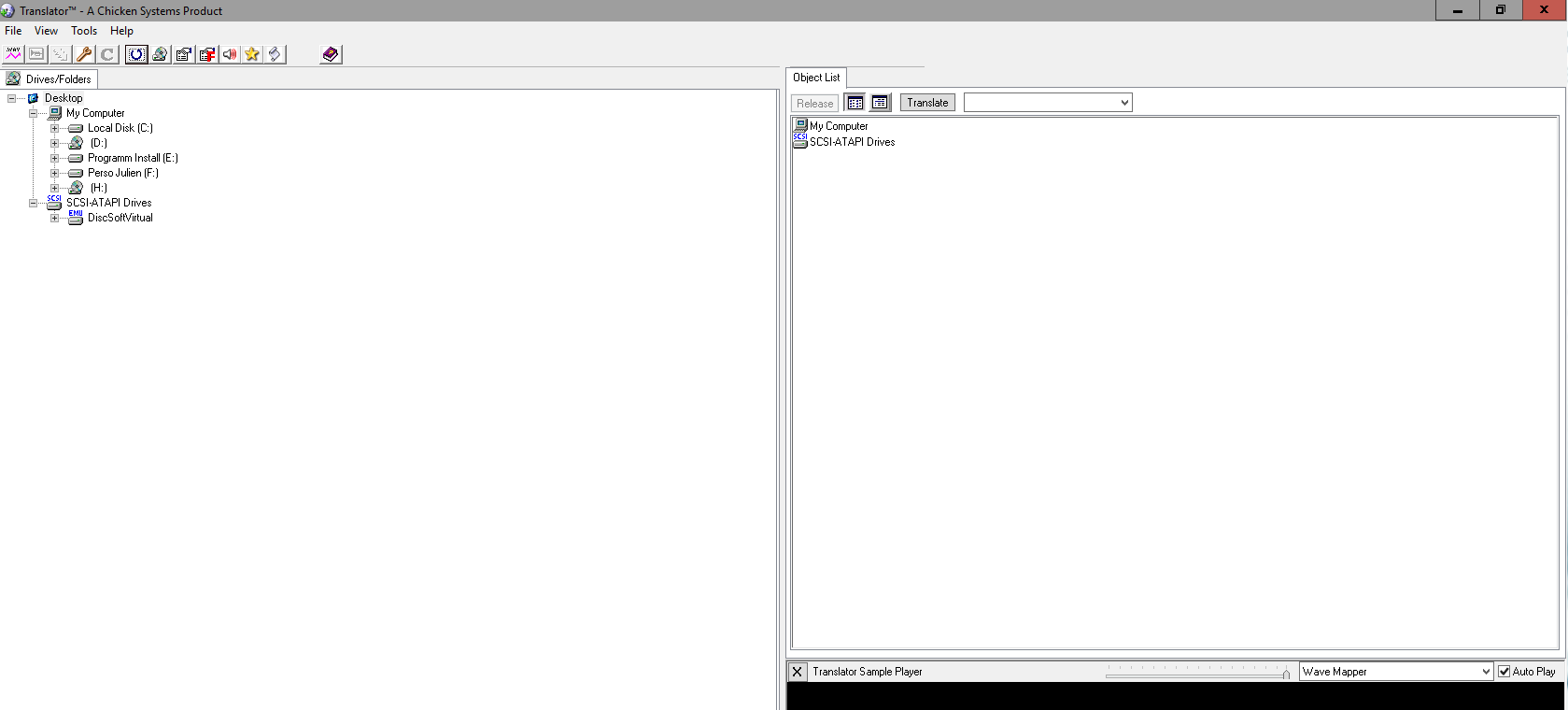This screenshot has height=710, width=1568.
Task: Select Perso Julien (F:) in the tree
Action: 123,173
